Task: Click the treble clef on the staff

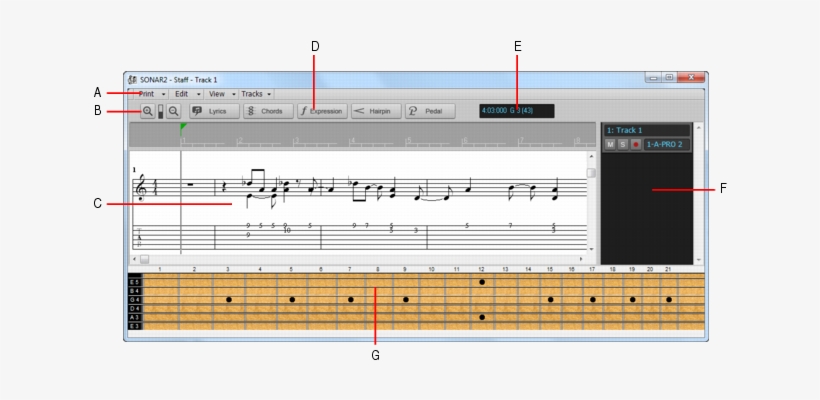Action: coord(141,189)
